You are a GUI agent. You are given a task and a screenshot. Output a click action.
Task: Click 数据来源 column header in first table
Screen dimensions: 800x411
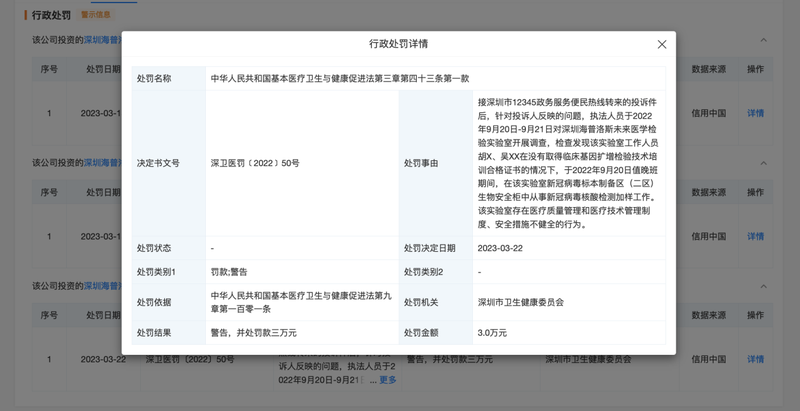pos(709,69)
